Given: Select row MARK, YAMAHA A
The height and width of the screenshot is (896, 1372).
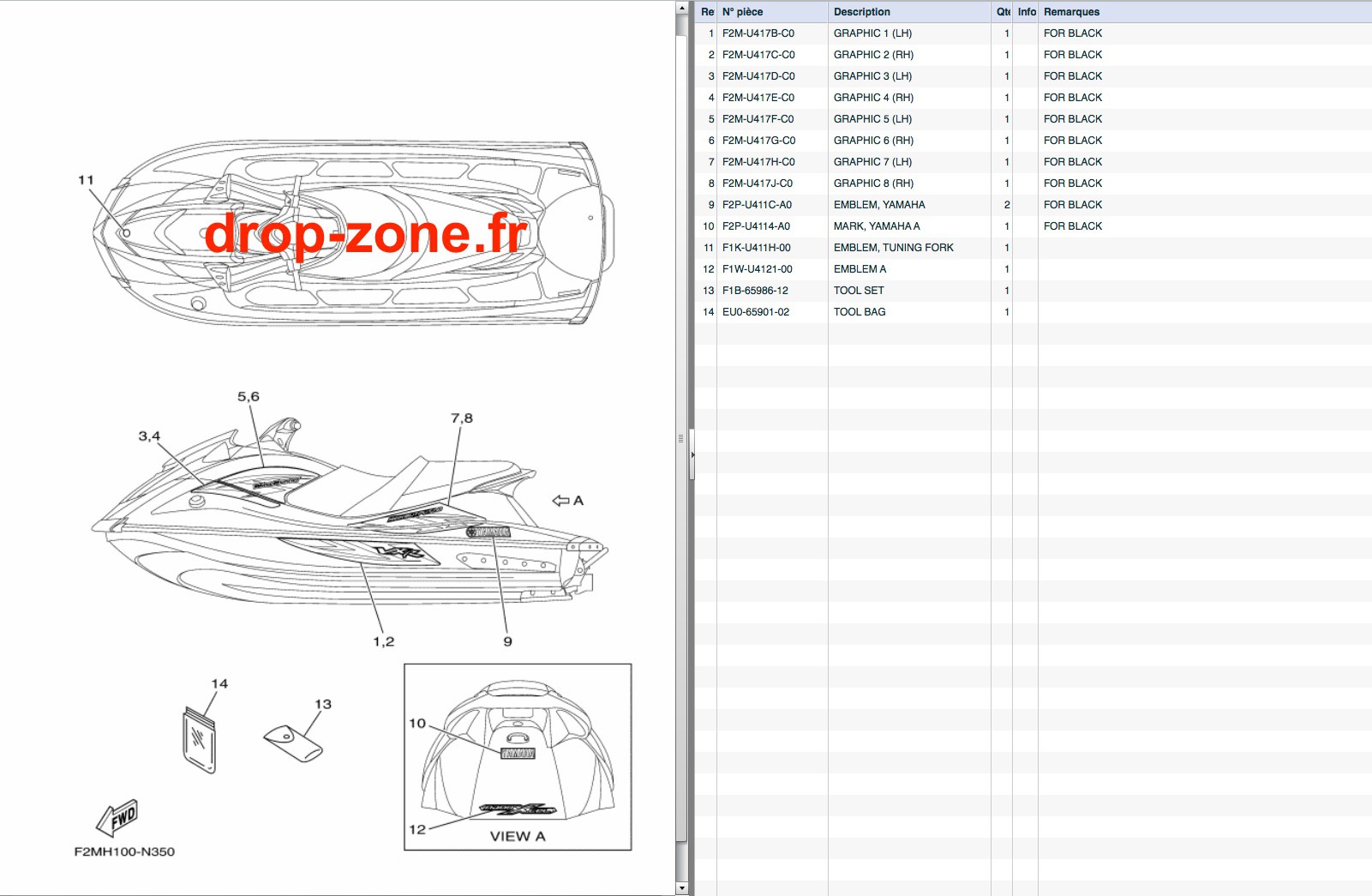Looking at the screenshot, I should (1033, 226).
